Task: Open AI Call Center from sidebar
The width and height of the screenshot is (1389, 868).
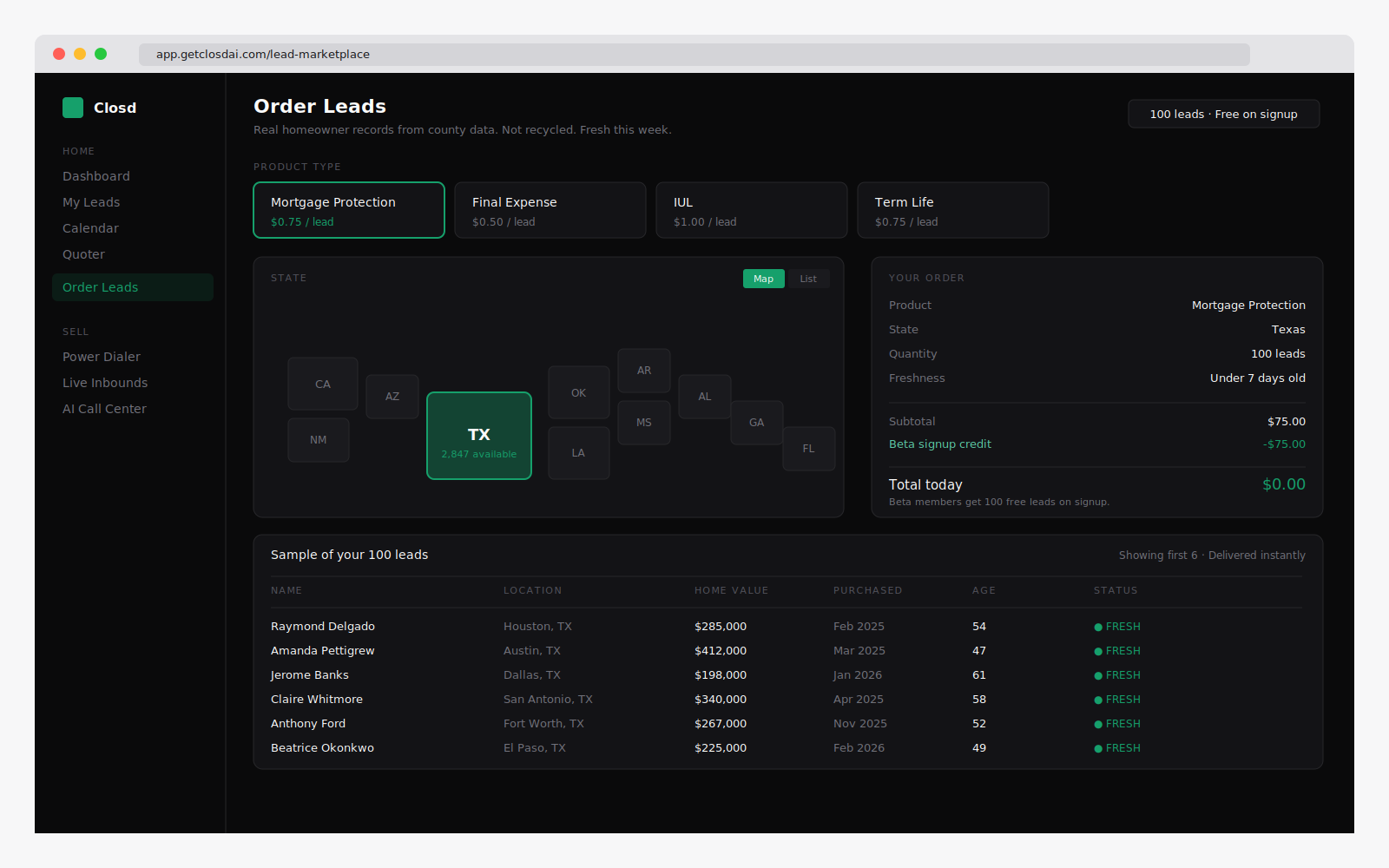Action: click(x=104, y=409)
